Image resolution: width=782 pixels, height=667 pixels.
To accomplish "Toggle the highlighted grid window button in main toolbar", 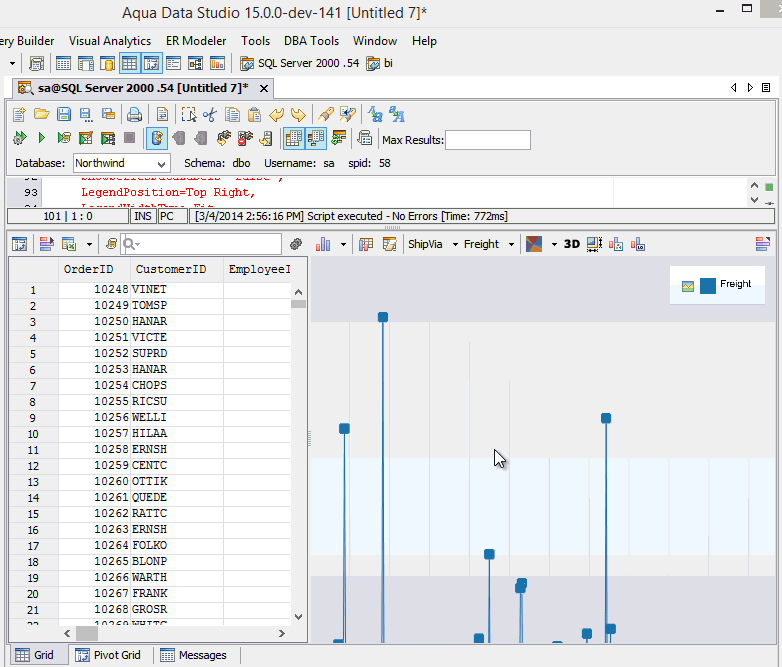I will click(129, 63).
